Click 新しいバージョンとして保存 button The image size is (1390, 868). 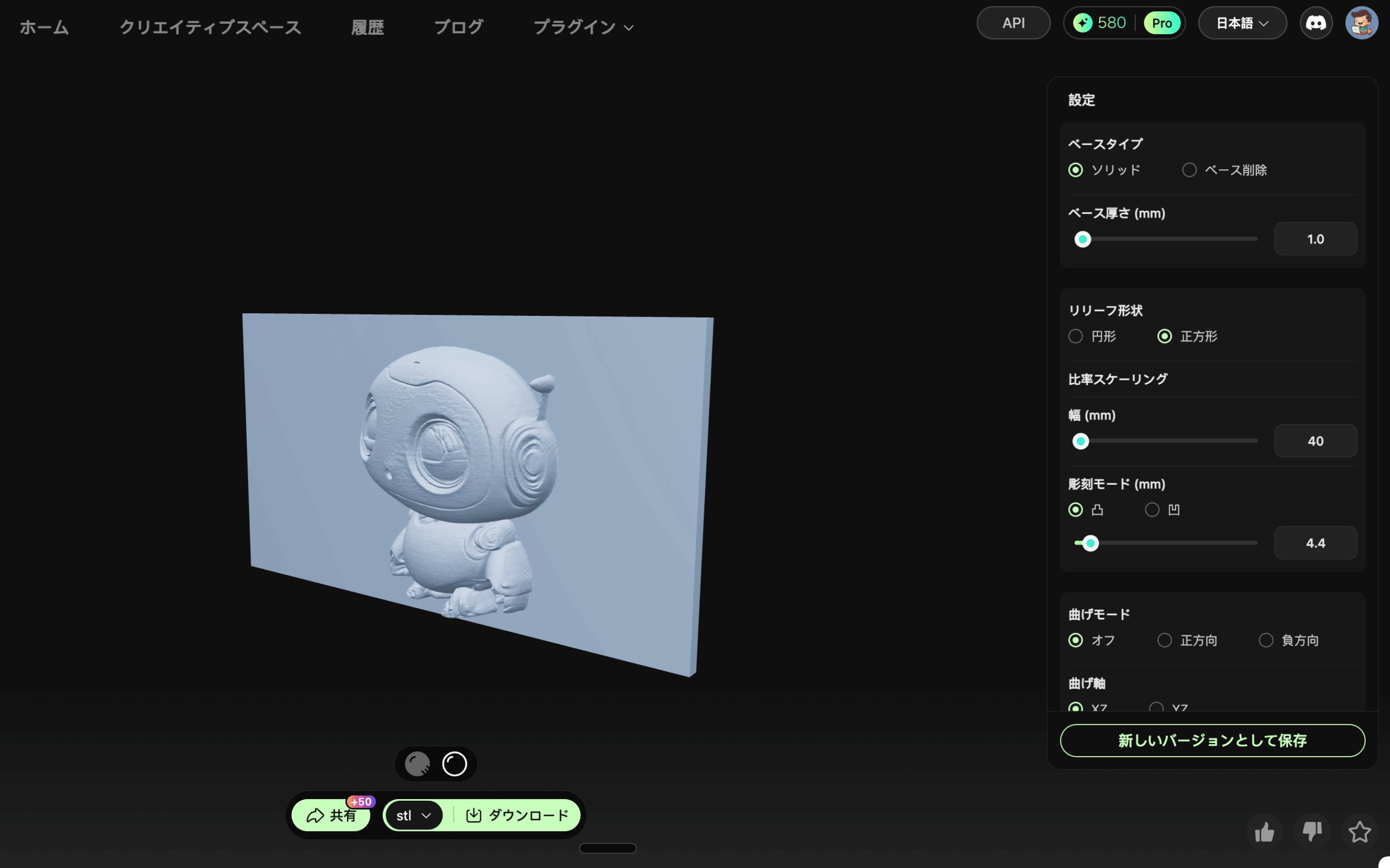point(1212,740)
